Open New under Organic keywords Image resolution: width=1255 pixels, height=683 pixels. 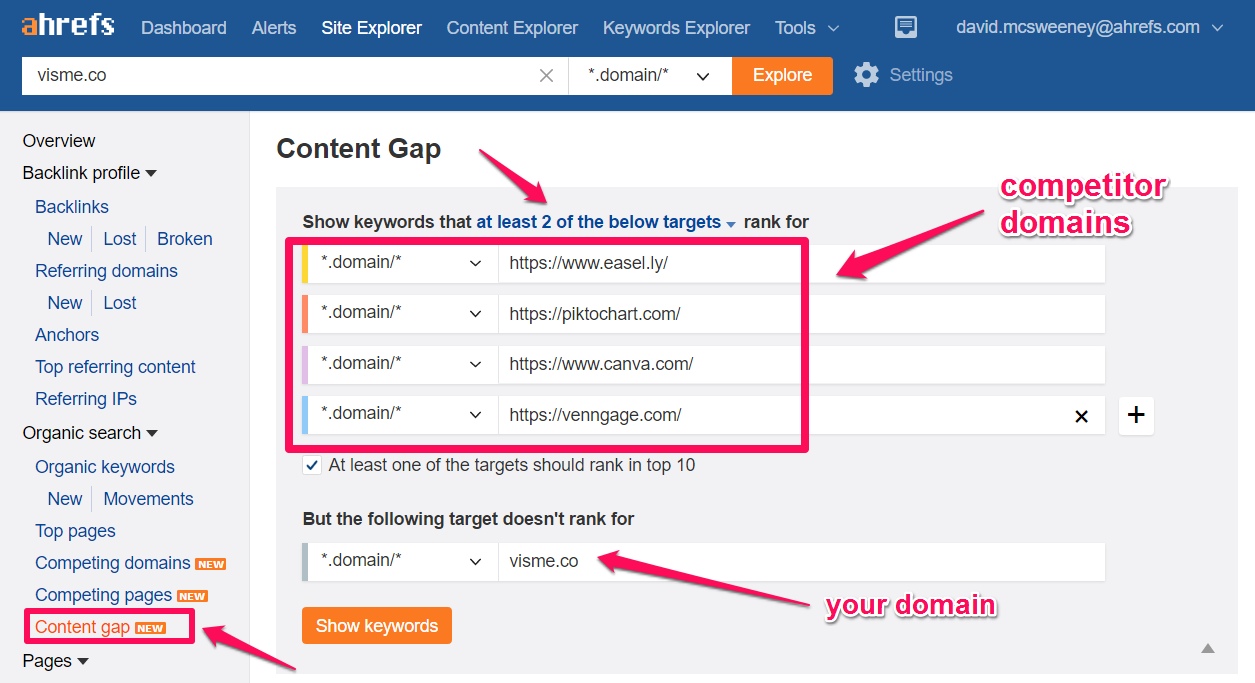click(65, 499)
